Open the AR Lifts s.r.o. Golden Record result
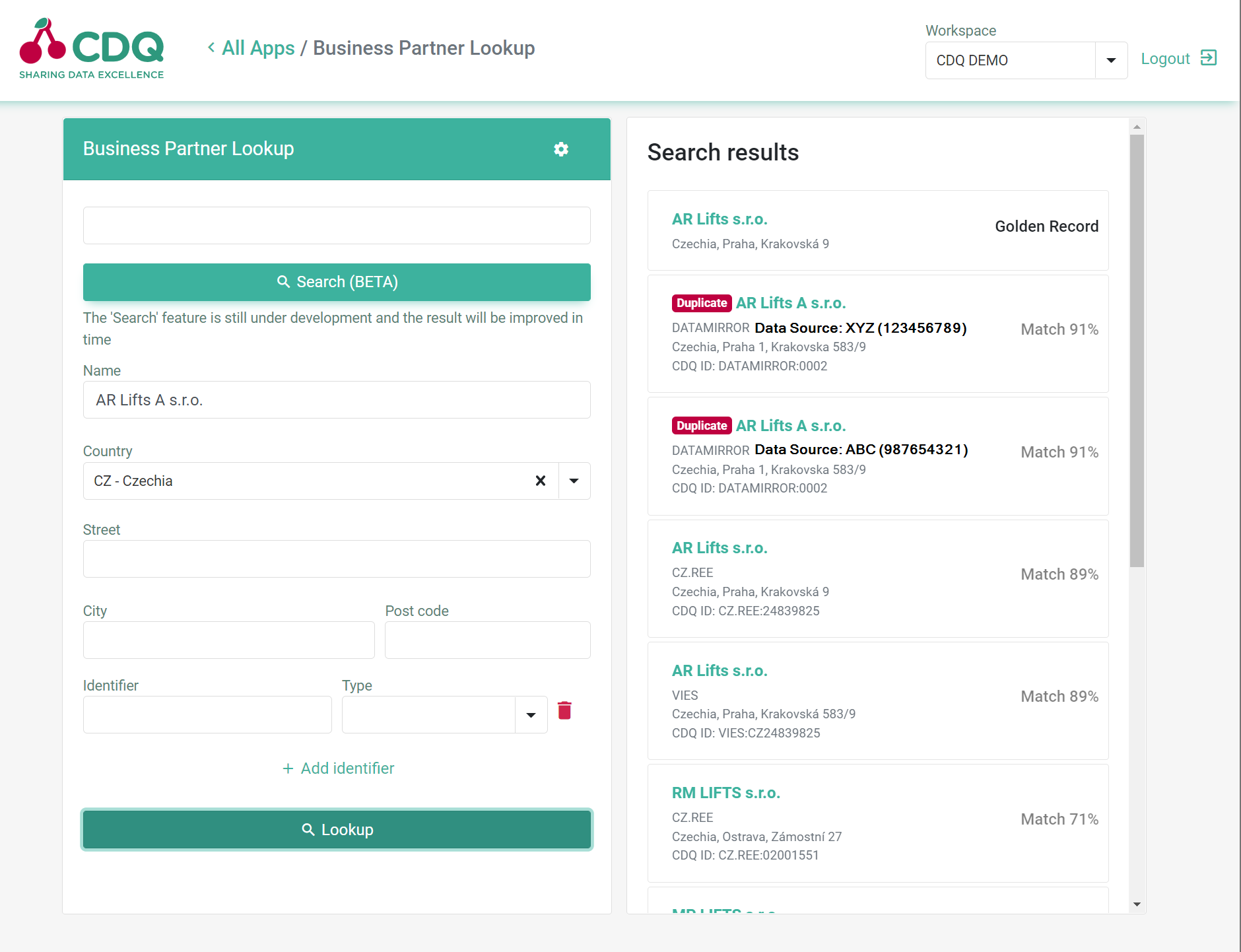 click(720, 219)
